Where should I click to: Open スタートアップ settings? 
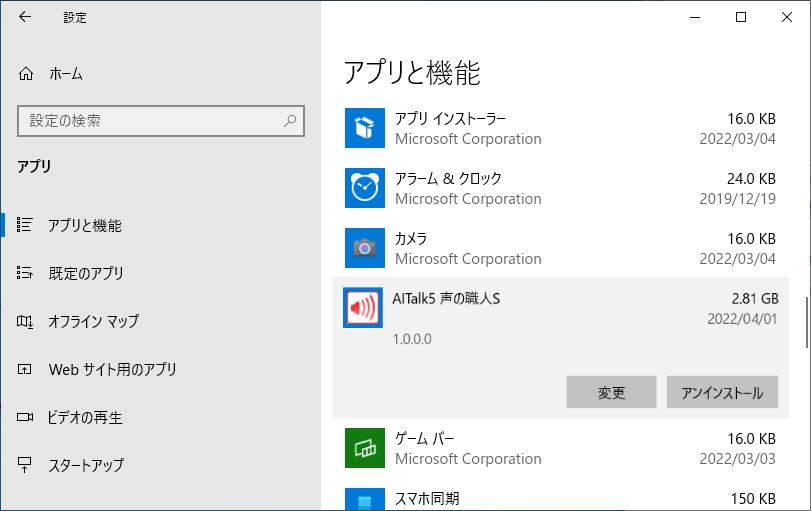(x=86, y=465)
